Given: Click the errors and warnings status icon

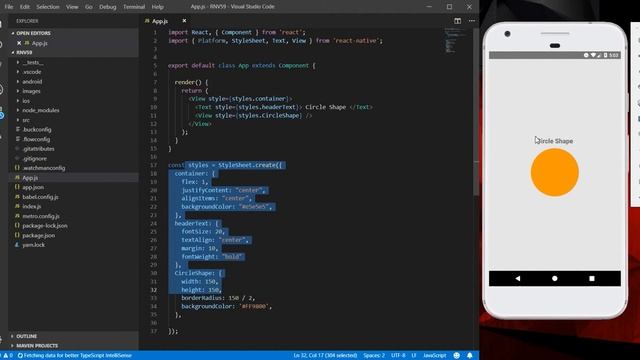Looking at the screenshot, I should pos(8,356).
